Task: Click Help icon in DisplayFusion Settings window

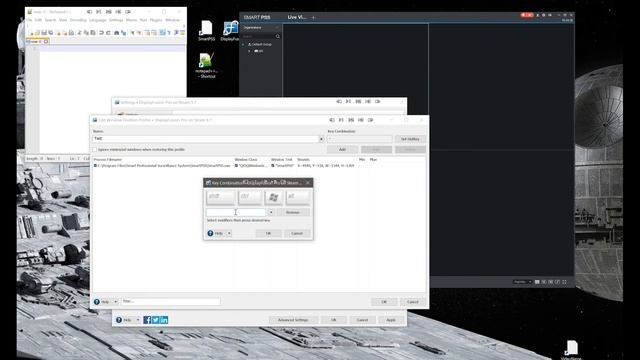Action: click(x=119, y=320)
